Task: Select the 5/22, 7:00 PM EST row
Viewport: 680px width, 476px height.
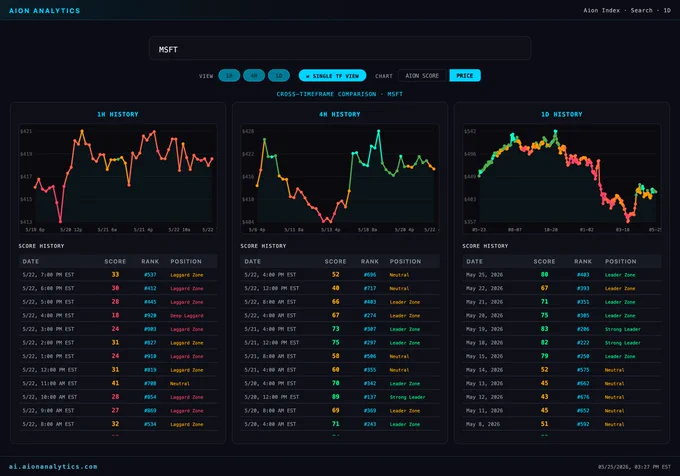Action: (x=118, y=275)
